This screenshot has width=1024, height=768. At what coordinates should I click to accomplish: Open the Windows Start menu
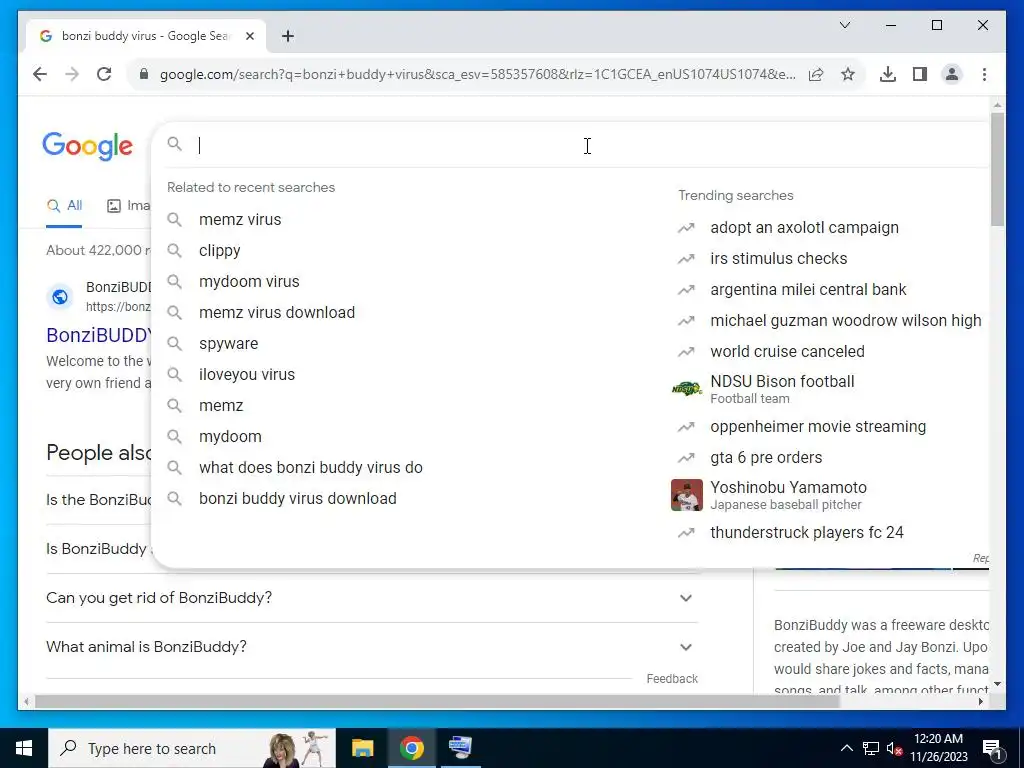pyautogui.click(x=24, y=748)
